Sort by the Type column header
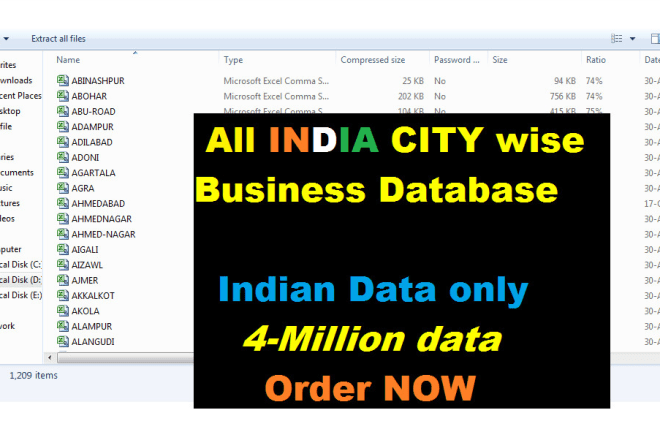660x440 pixels. click(x=233, y=60)
